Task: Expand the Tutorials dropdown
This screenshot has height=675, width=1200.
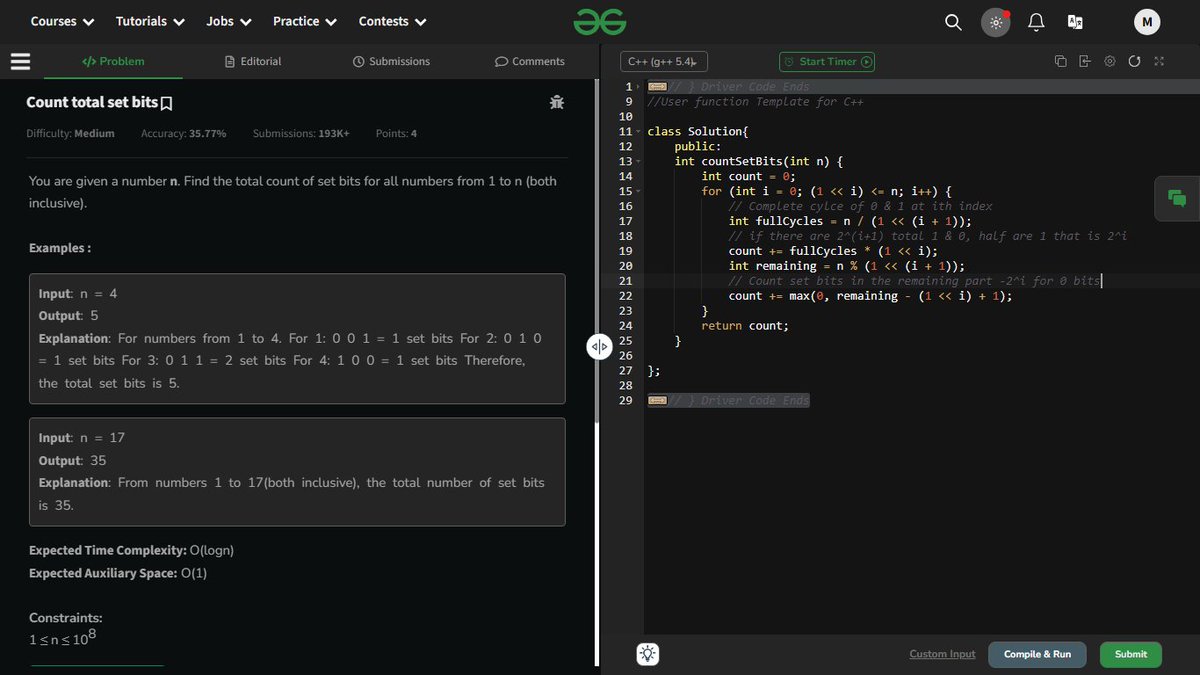Action: 150,21
